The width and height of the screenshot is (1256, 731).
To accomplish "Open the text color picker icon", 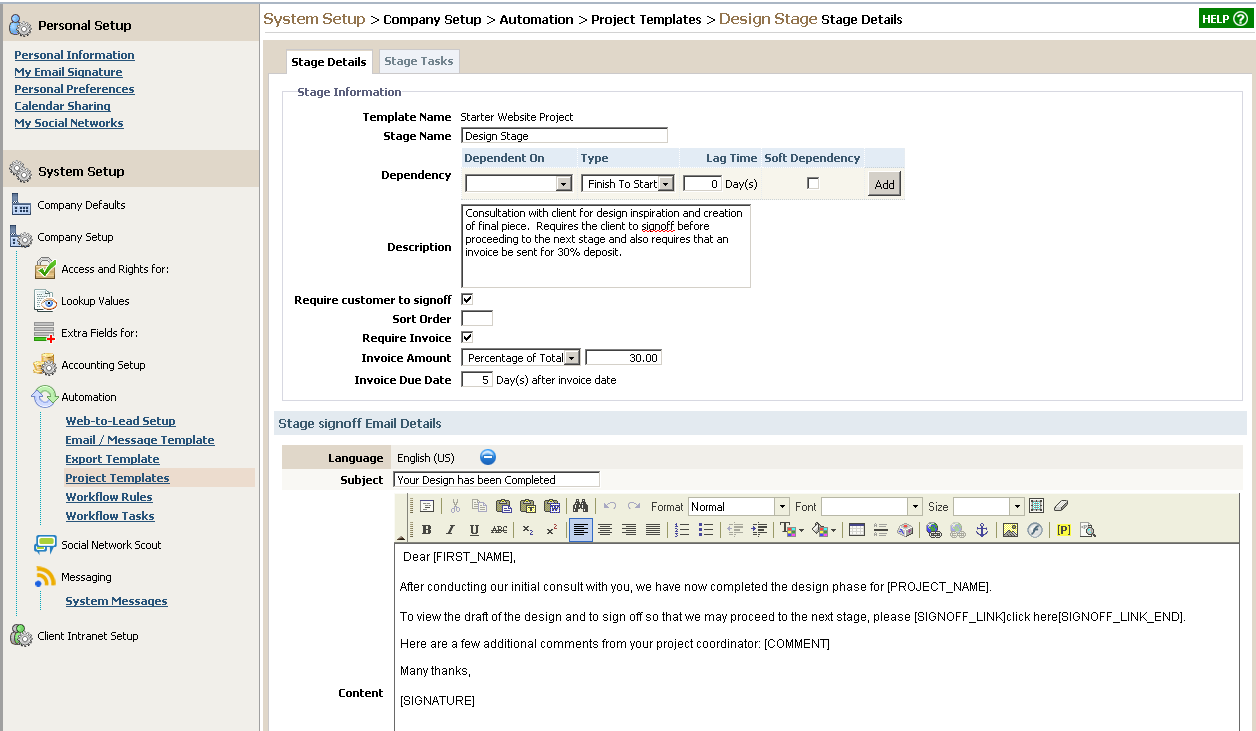I will [787, 529].
